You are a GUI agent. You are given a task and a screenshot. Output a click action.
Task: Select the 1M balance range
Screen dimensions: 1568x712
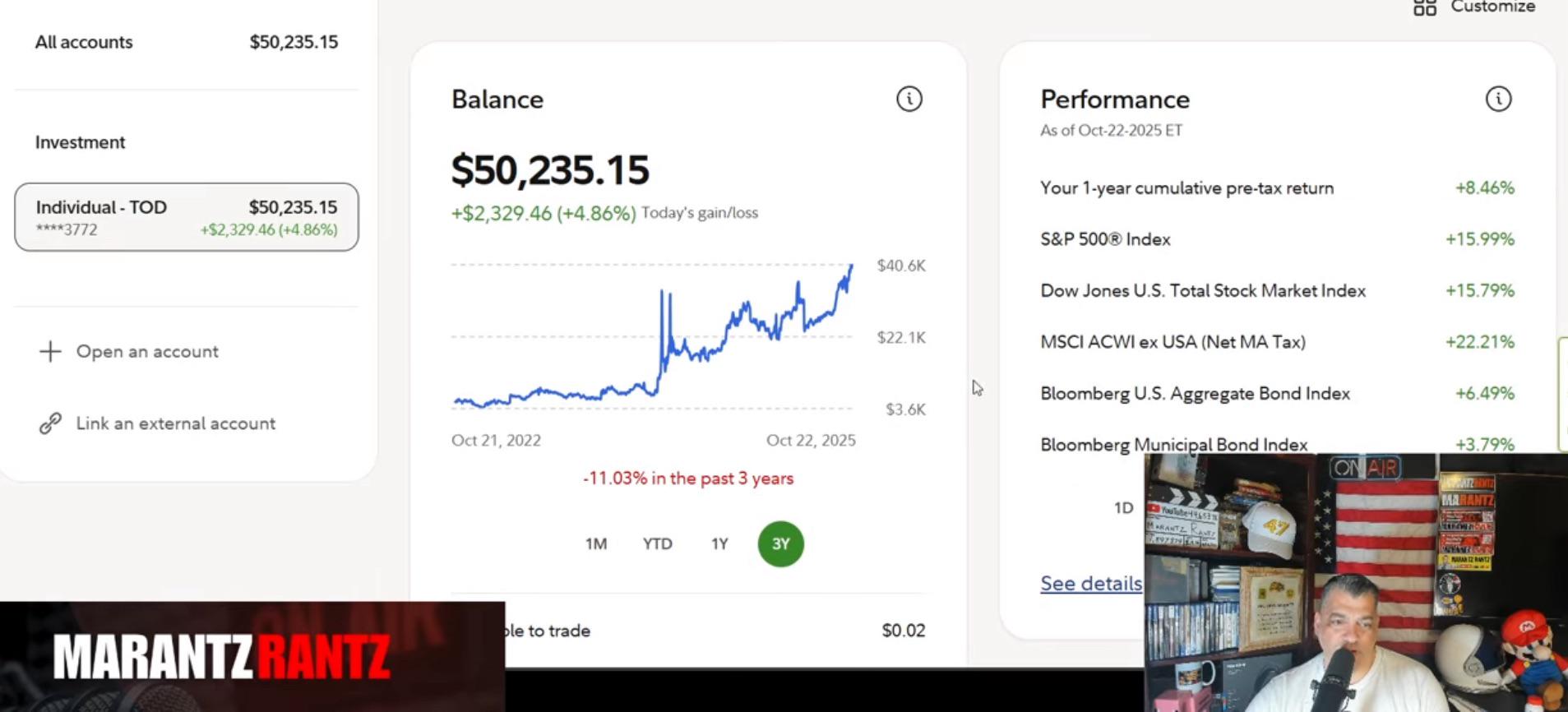(596, 544)
